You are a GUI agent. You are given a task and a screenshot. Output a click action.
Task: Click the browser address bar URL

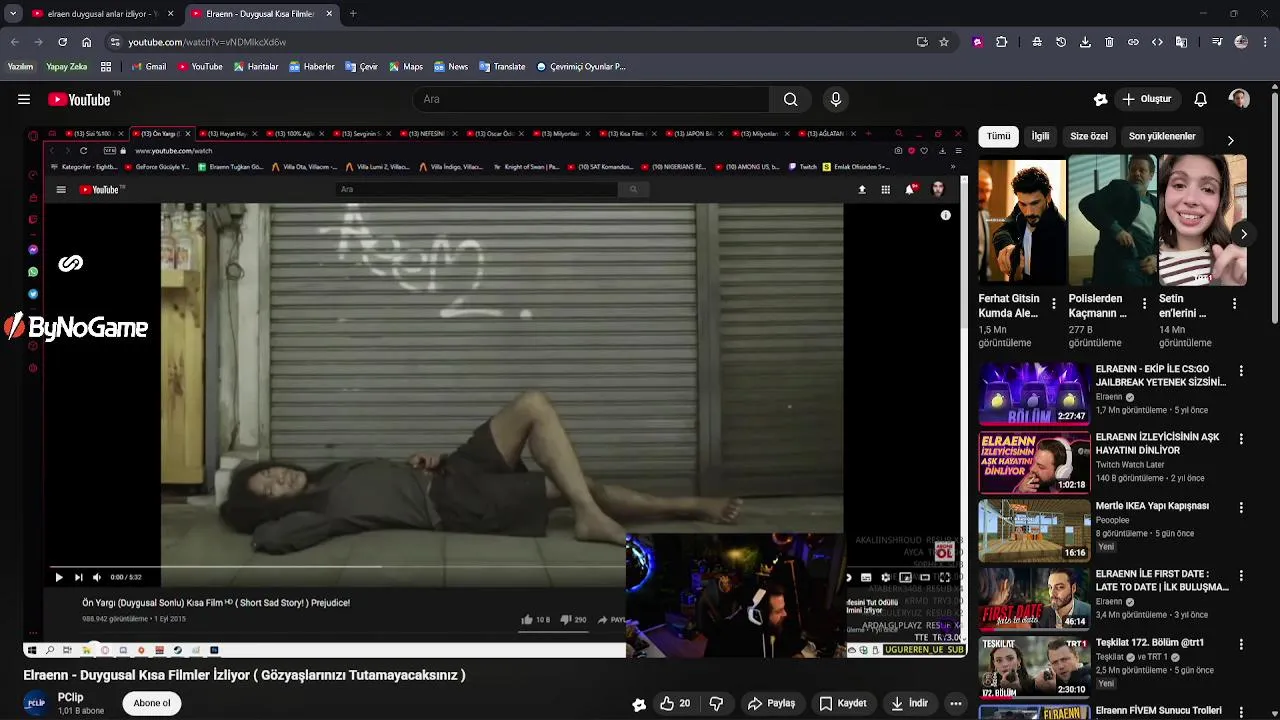[x=207, y=42]
